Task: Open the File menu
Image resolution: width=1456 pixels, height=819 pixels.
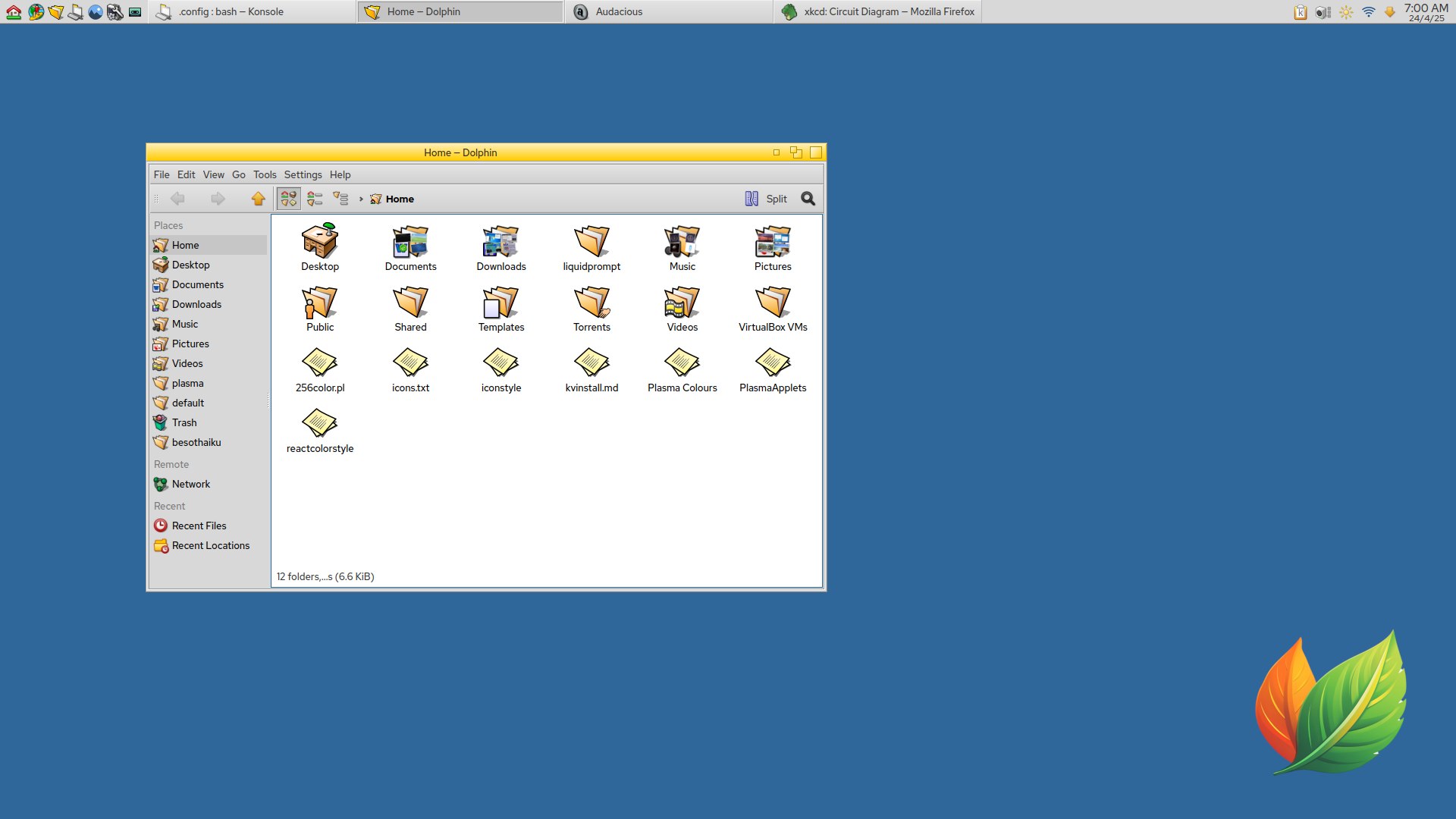Action: (162, 174)
